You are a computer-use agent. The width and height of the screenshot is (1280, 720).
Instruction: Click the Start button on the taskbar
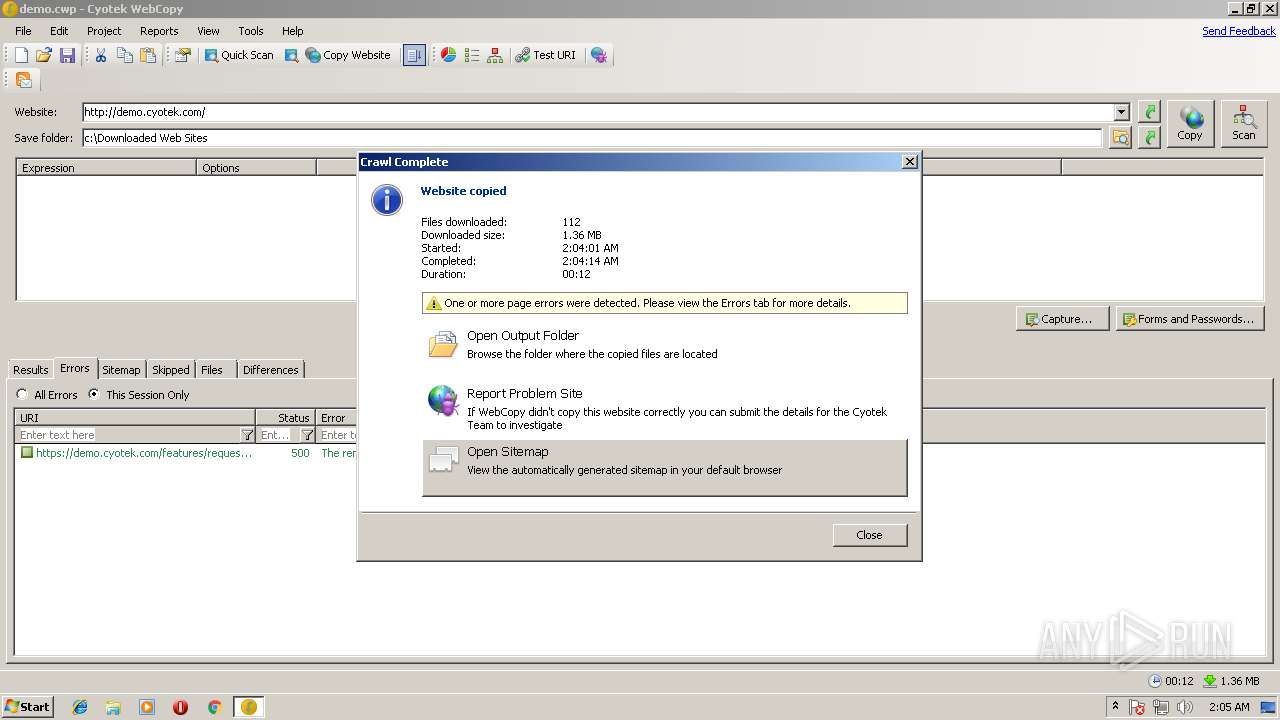pyautogui.click(x=28, y=706)
